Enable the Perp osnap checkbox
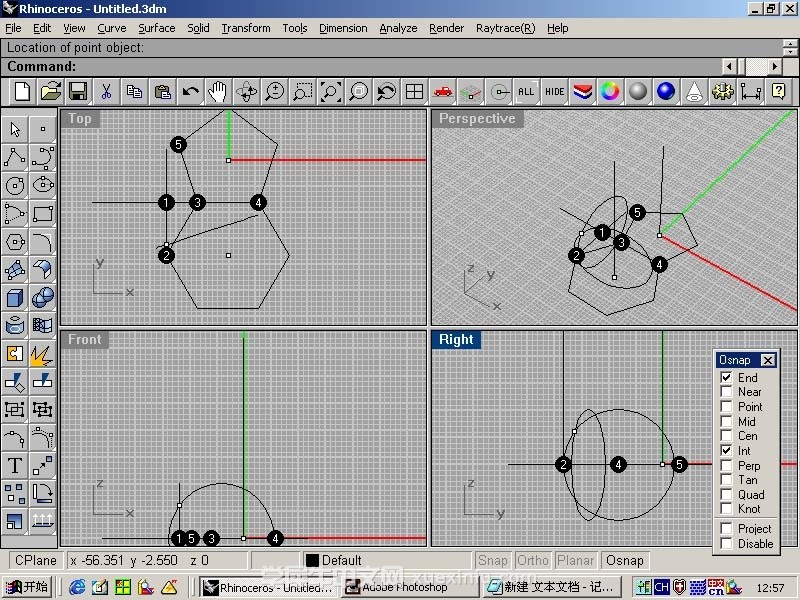 pos(727,465)
